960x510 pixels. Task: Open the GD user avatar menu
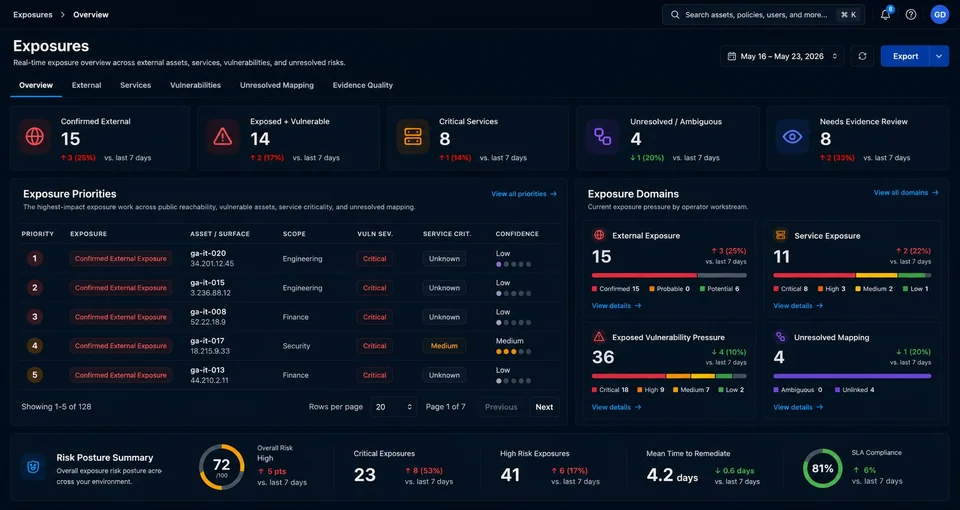coord(939,14)
